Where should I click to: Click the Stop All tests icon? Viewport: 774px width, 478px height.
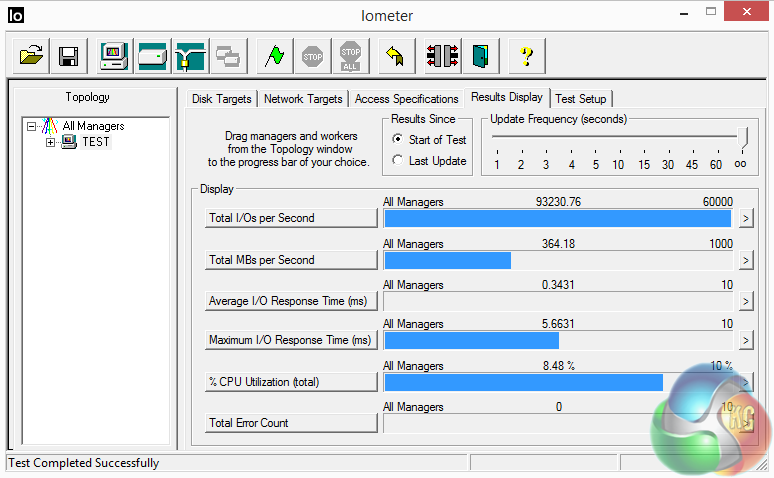pyautogui.click(x=350, y=56)
